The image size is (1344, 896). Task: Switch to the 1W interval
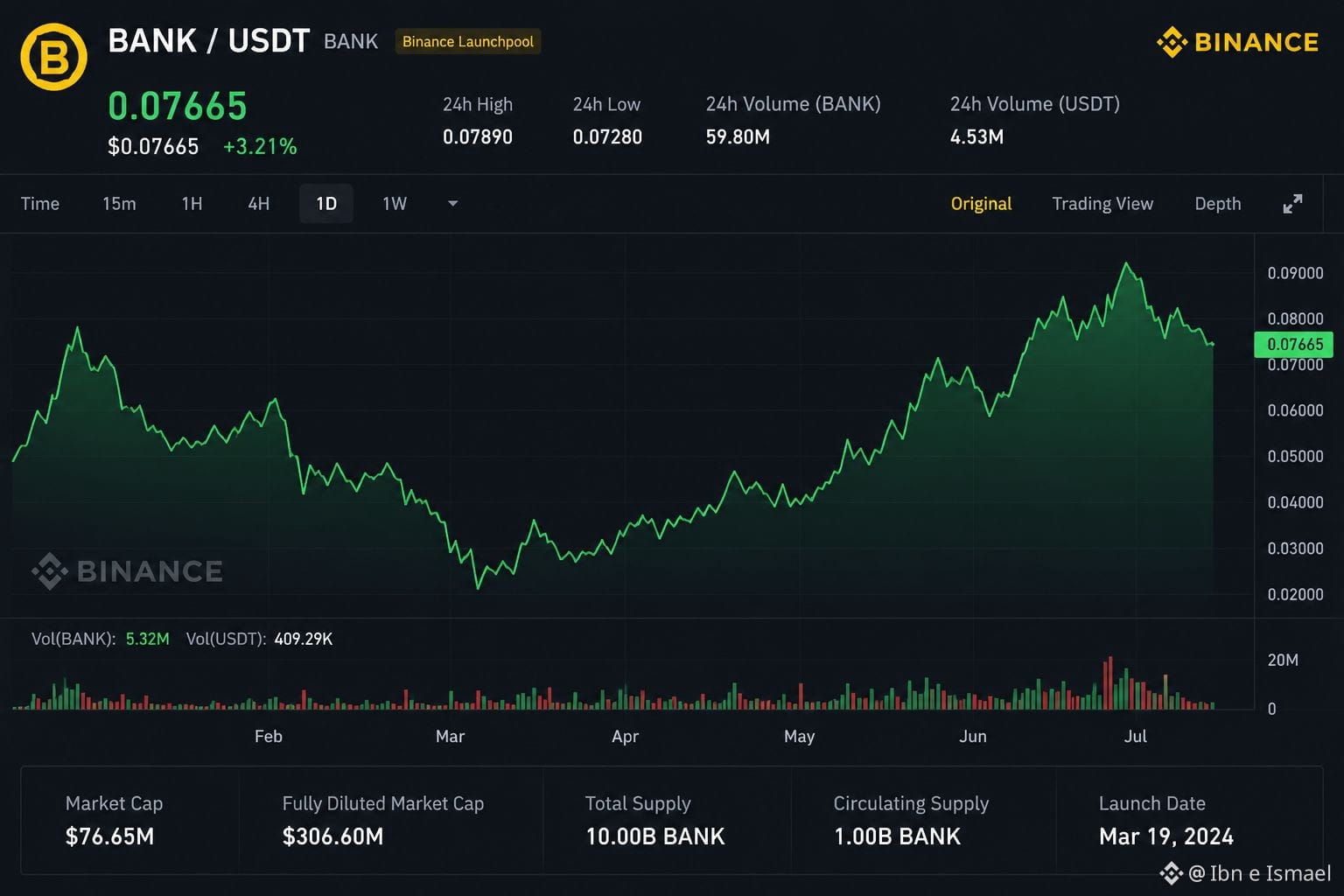click(395, 204)
